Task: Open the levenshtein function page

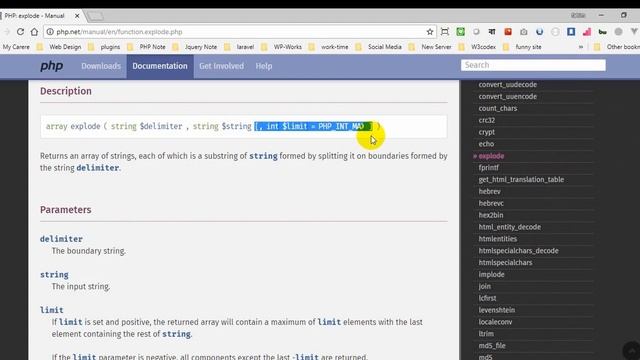Action: tap(497, 310)
